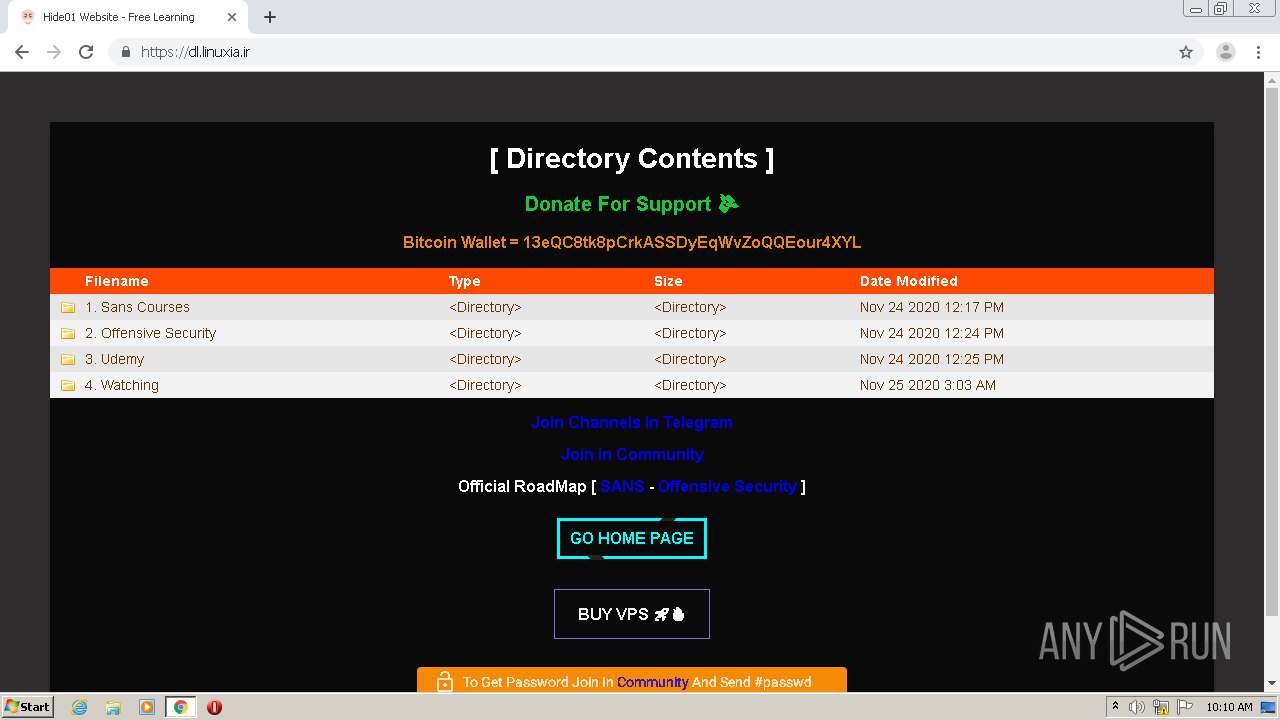Click Nov 24 2020 12:24 PM date
Viewport: 1280px width, 720px height.
coord(931,333)
